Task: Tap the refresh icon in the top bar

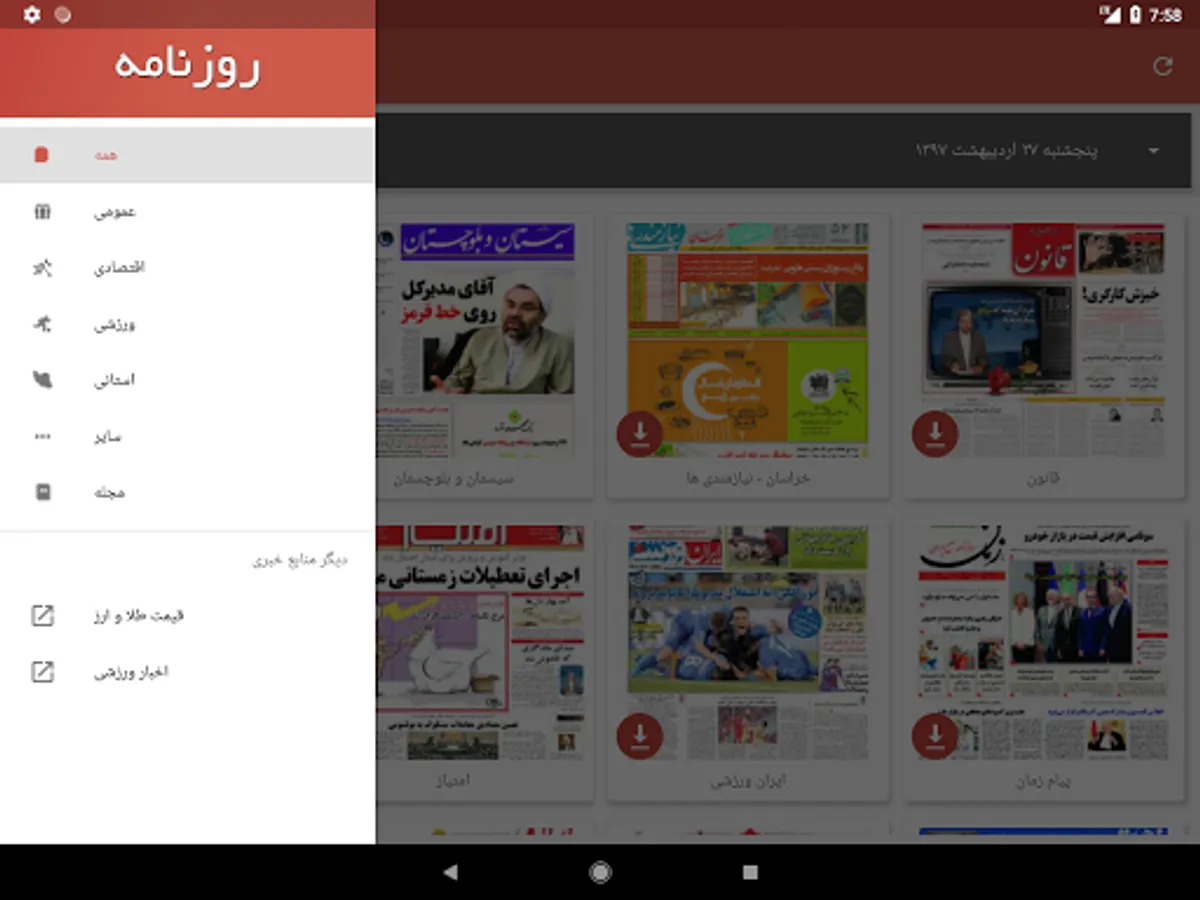Action: click(1162, 66)
